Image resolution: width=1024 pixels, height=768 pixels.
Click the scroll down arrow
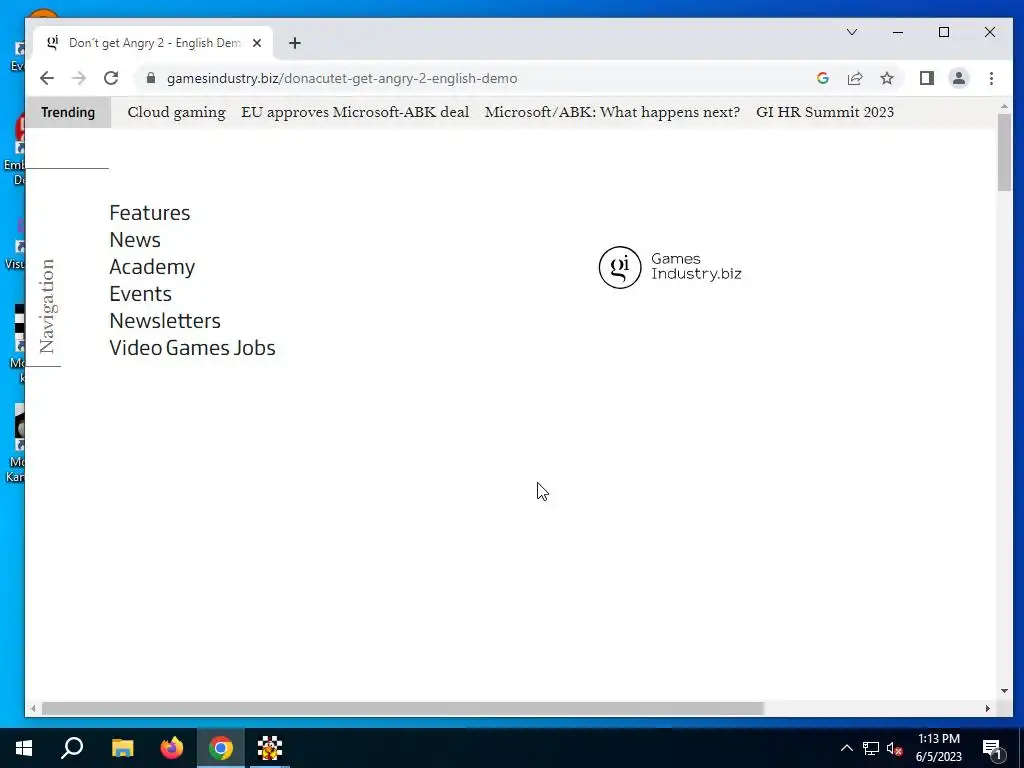point(1004,691)
